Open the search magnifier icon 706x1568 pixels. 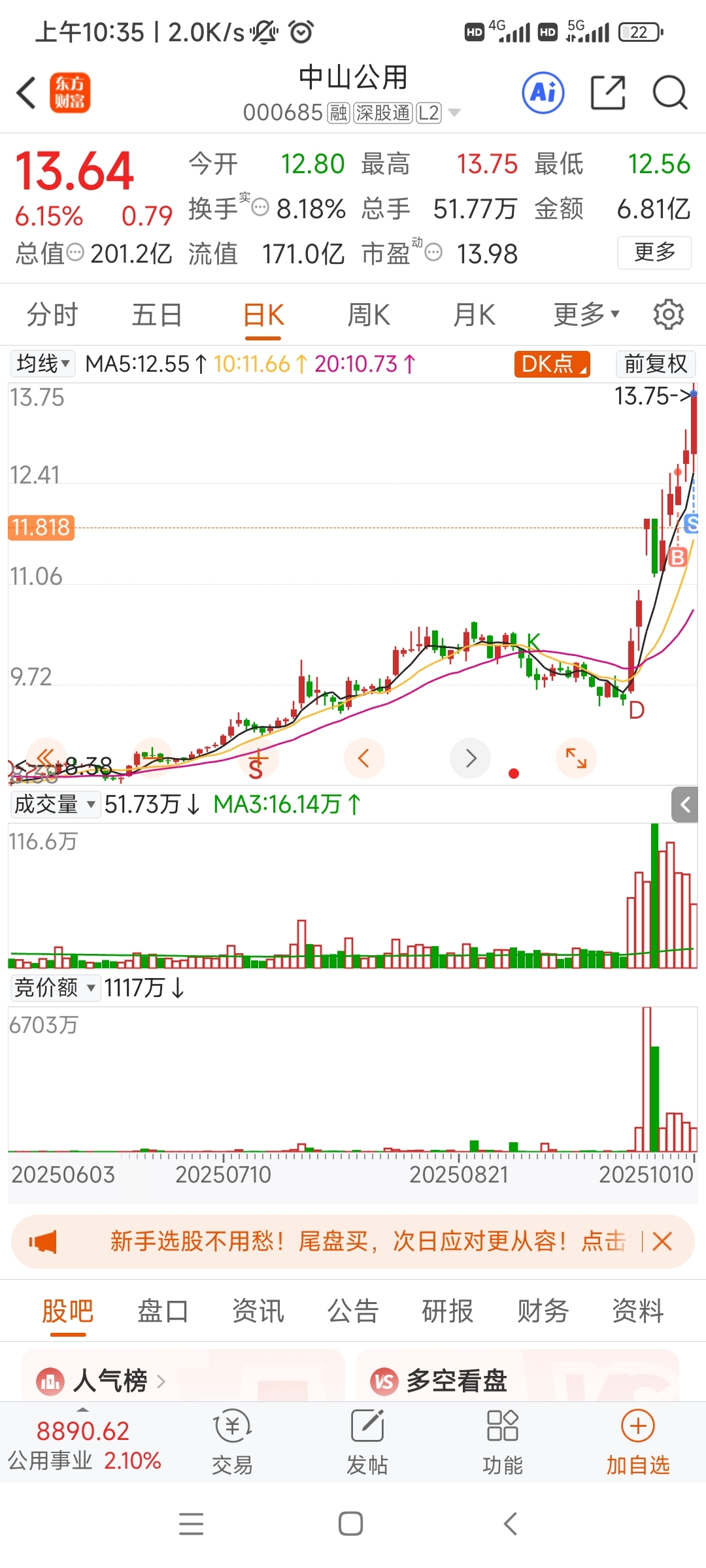click(x=670, y=92)
